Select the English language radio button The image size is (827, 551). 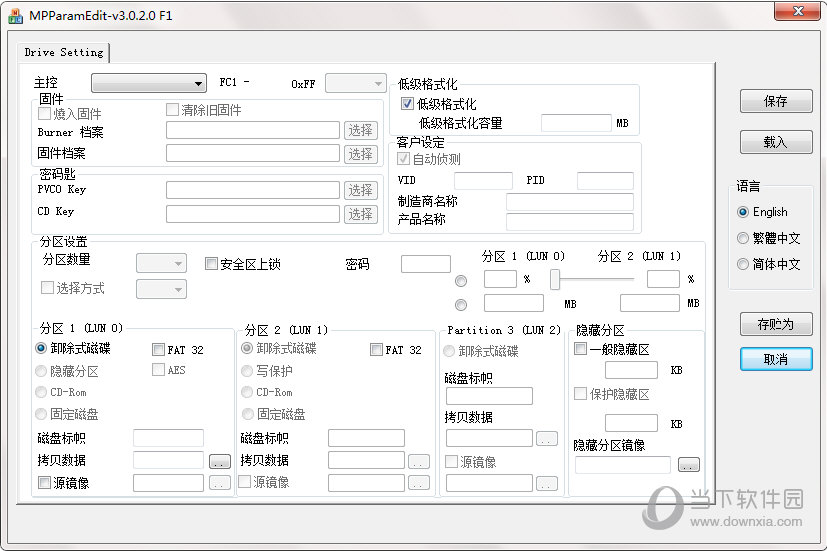pyautogui.click(x=743, y=212)
